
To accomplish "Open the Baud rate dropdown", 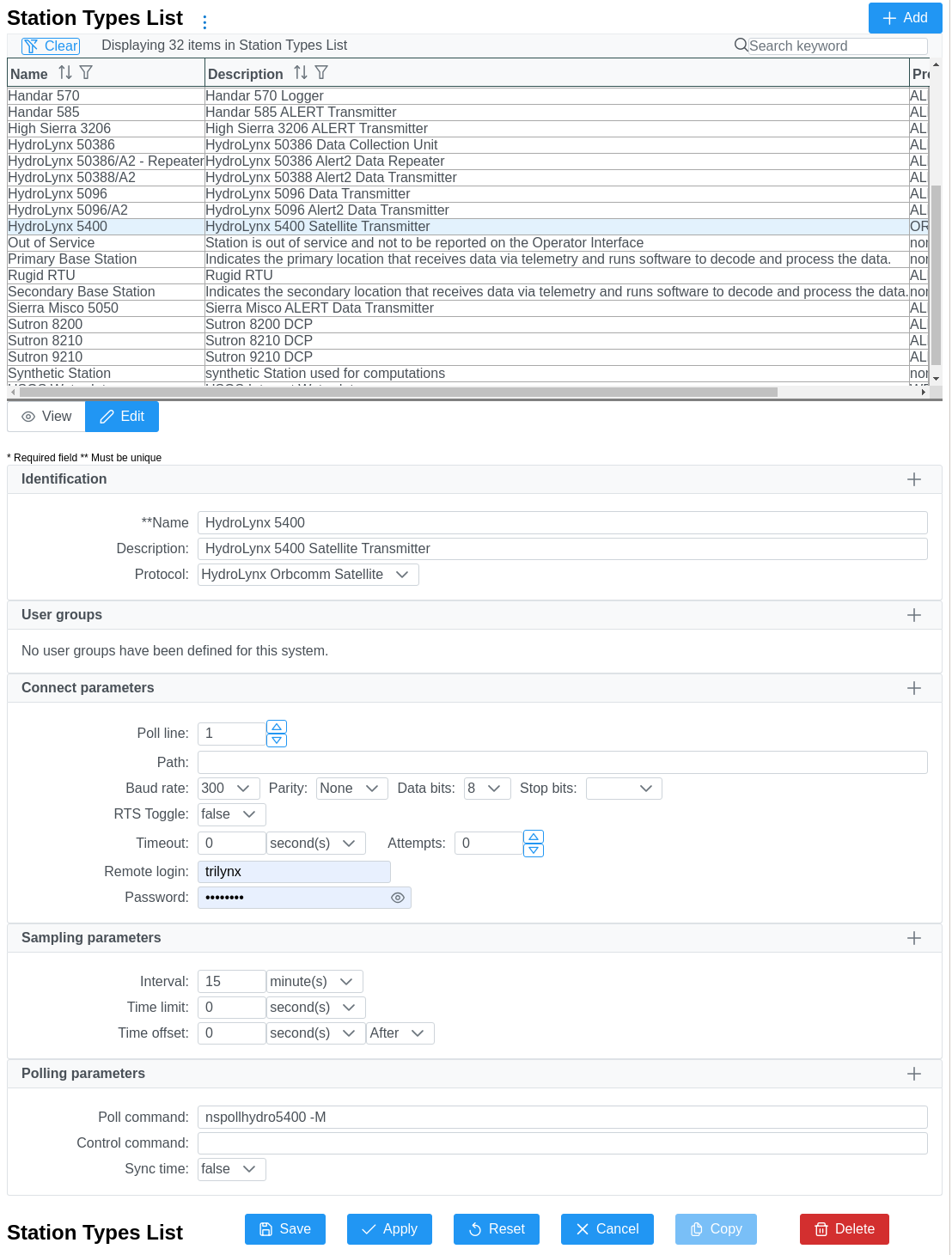I will (228, 789).
